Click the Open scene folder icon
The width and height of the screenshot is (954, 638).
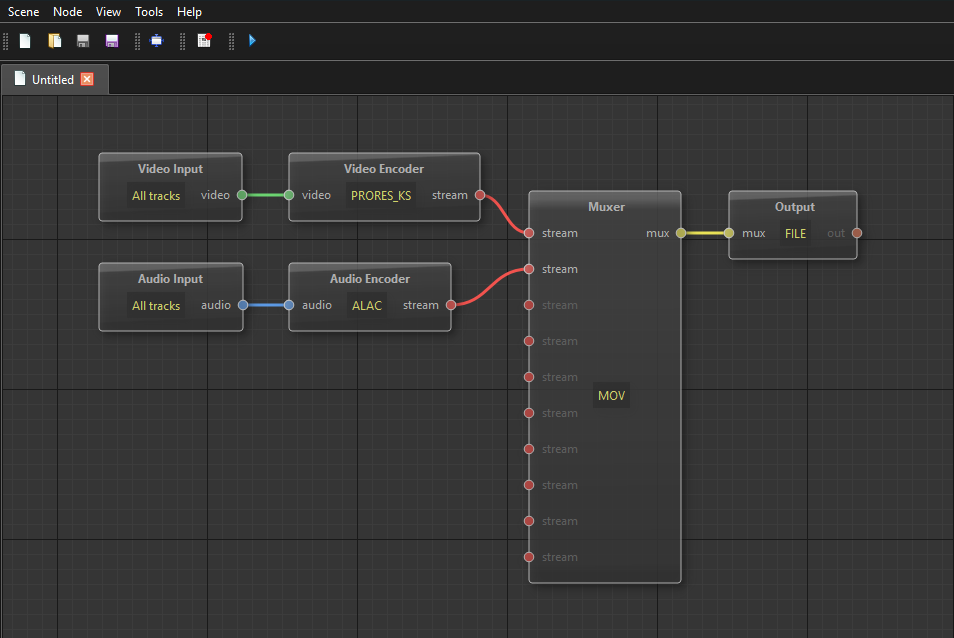click(55, 41)
